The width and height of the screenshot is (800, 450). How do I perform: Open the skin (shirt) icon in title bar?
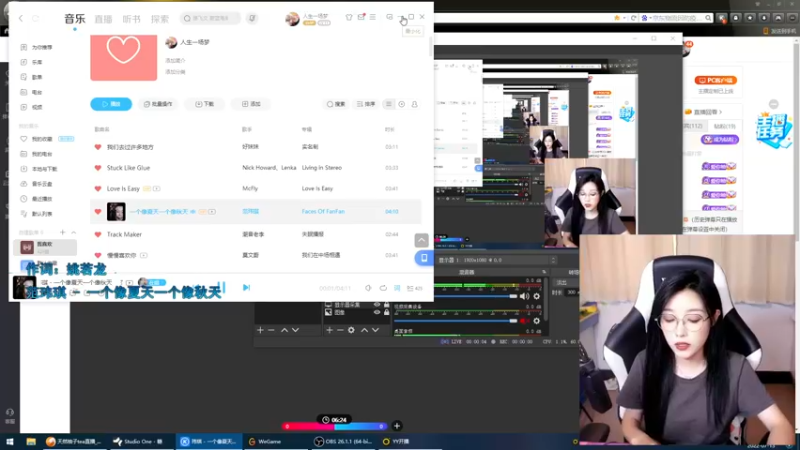point(349,17)
